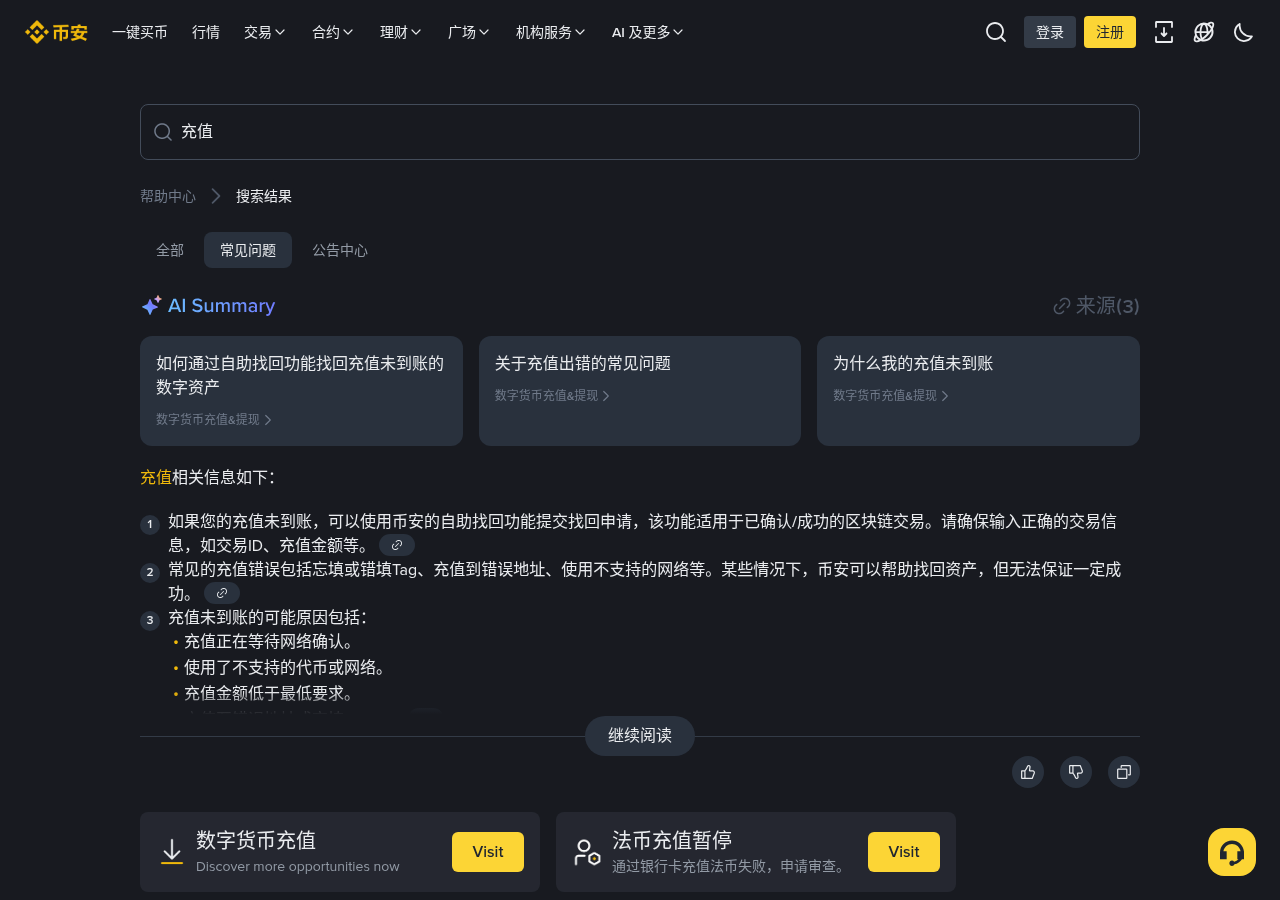The image size is (1280, 900).
Task: Click the 继续阅读 button
Action: tap(640, 736)
